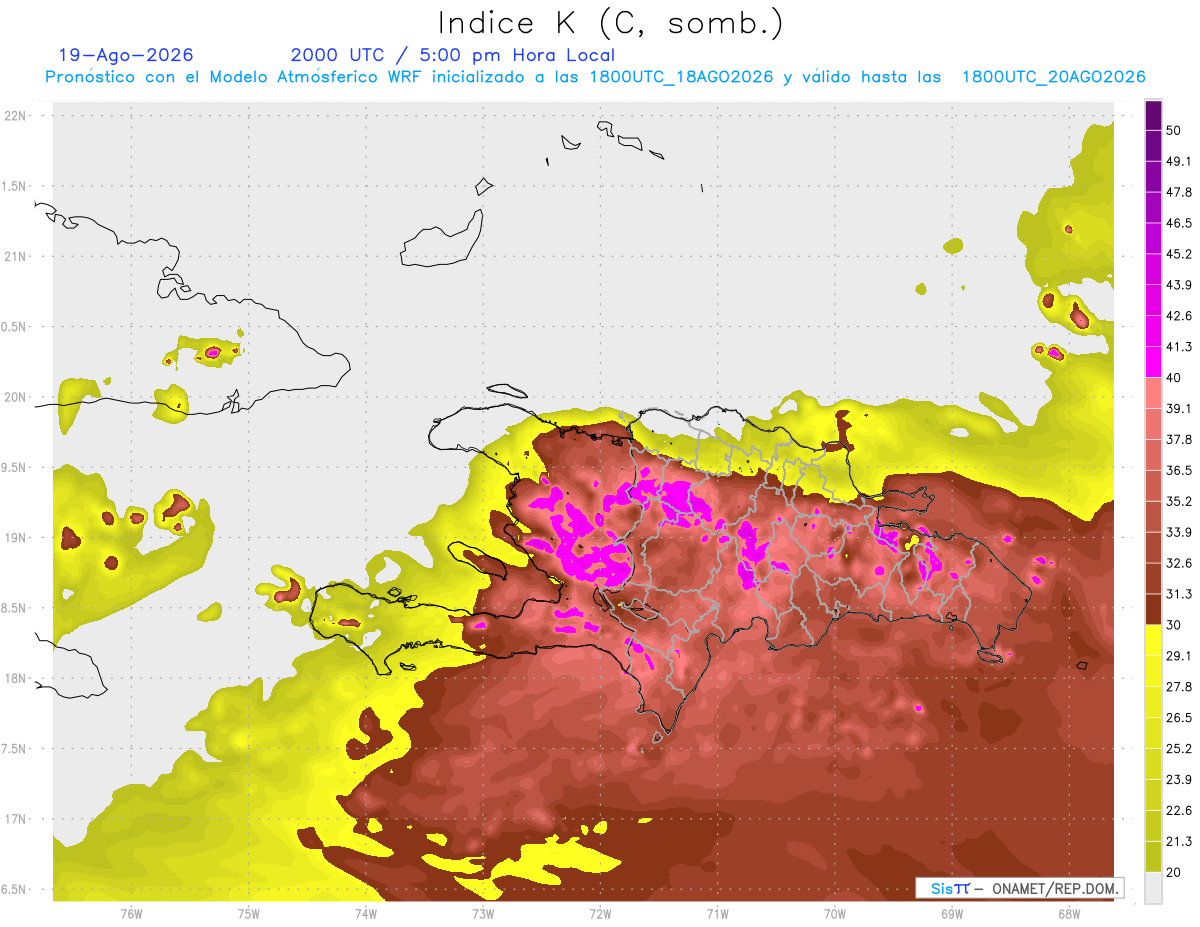The image size is (1200, 927).
Task: Click the colorbar value '41.3'
Action: point(1179,347)
